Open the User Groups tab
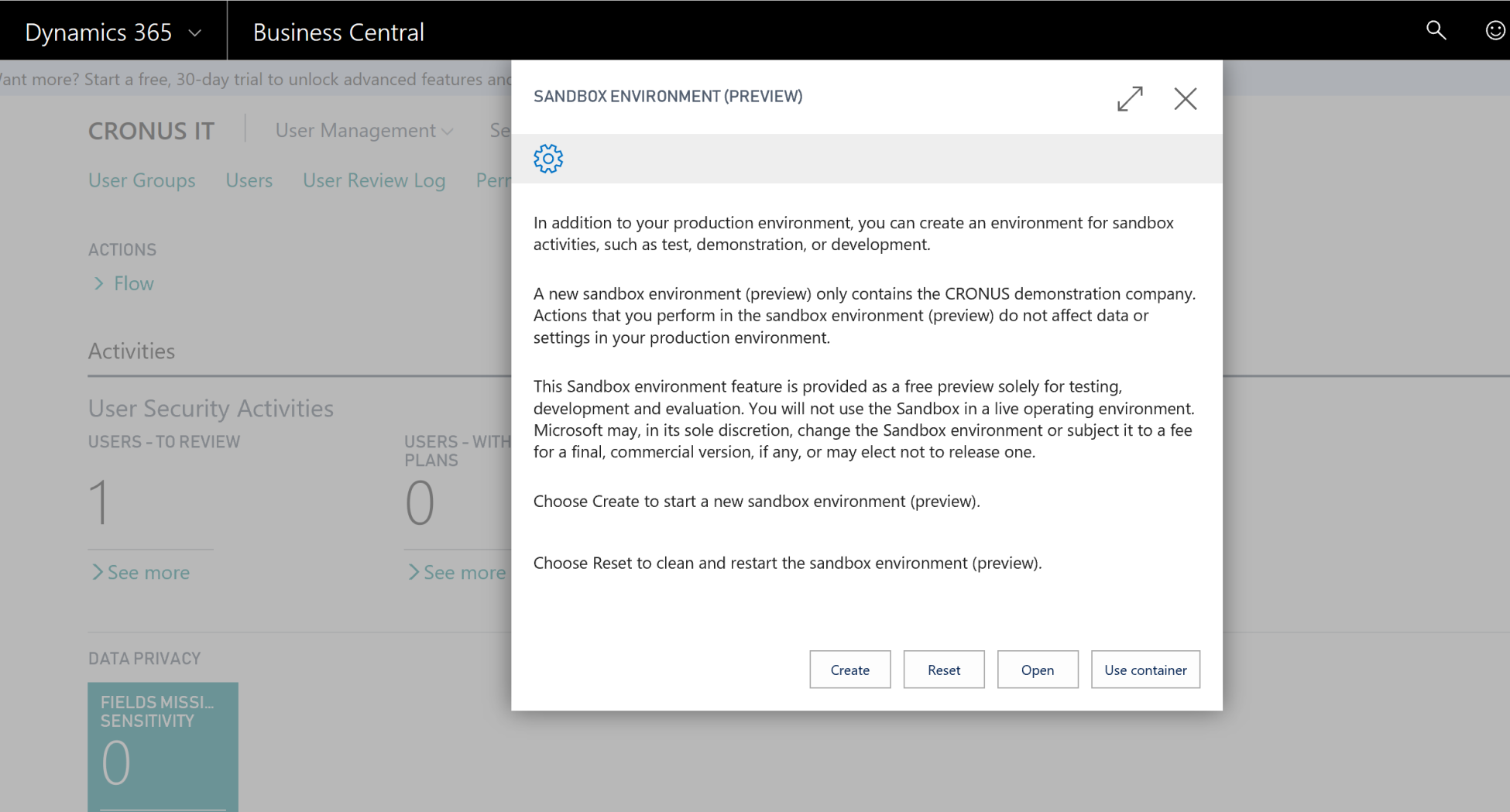The height and width of the screenshot is (812, 1510). (x=142, y=180)
